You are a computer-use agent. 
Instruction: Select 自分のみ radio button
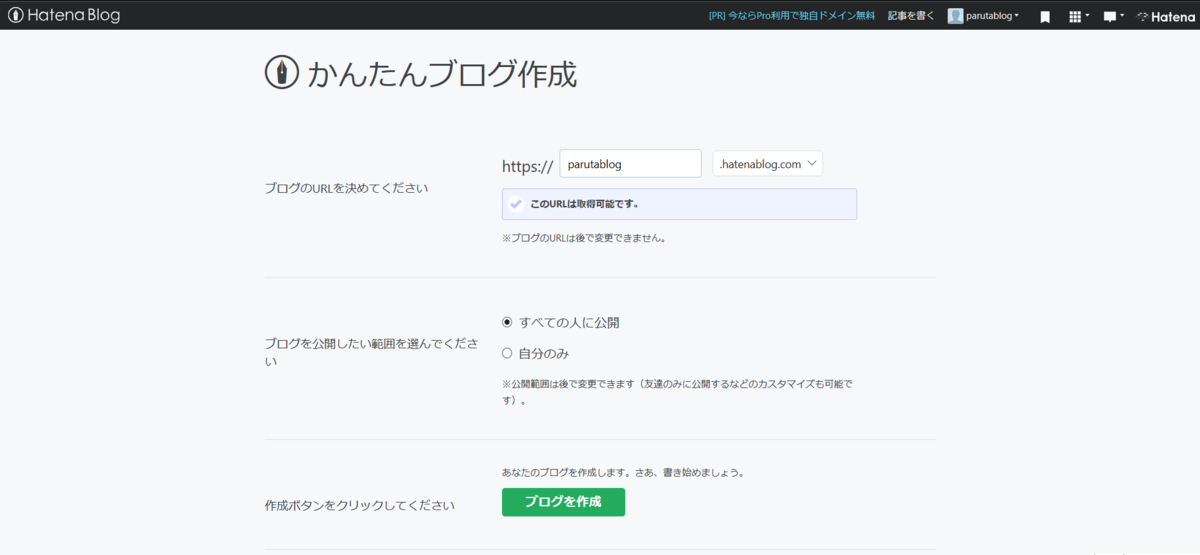(x=507, y=353)
